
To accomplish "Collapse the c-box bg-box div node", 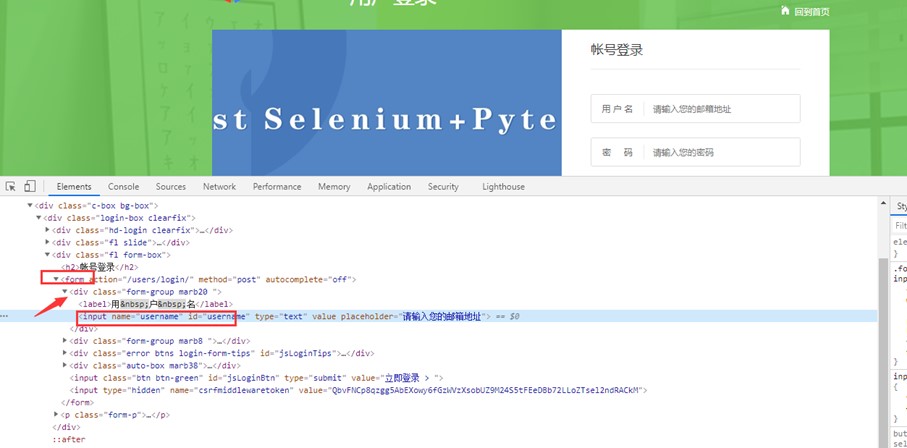I will [30, 205].
